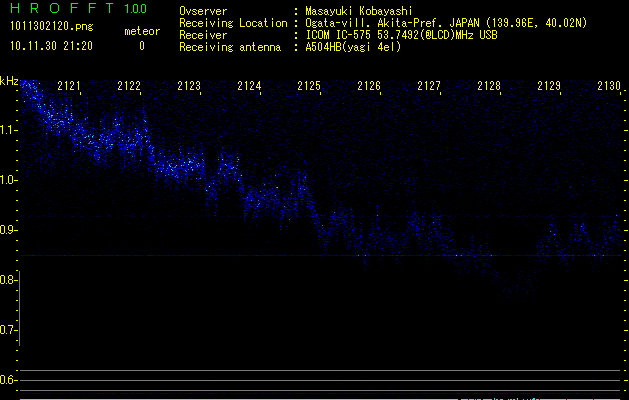Click the 2125 time marker
This screenshot has width=629, height=400.
click(309, 86)
